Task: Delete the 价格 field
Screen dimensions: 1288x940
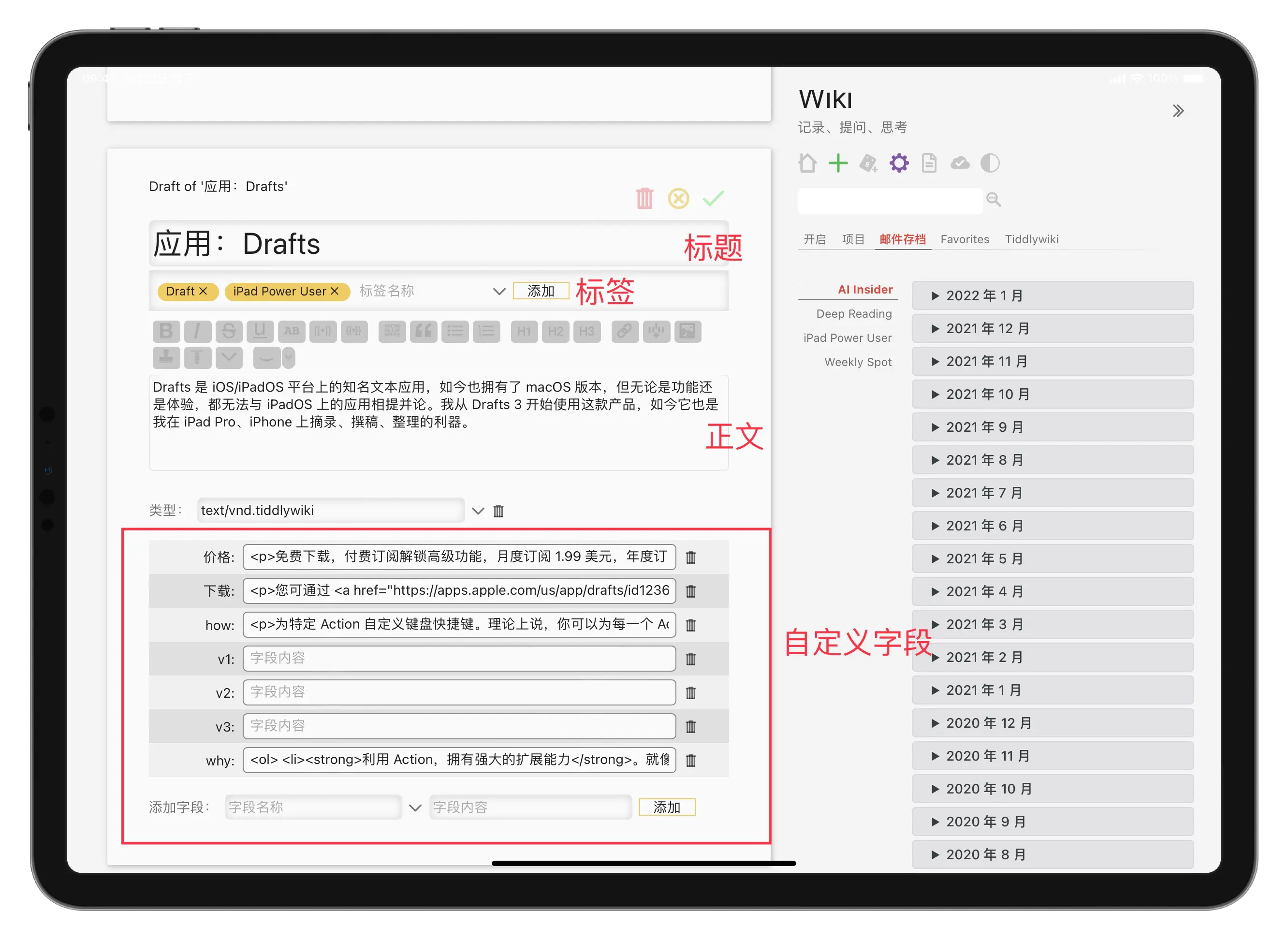Action: click(x=690, y=557)
